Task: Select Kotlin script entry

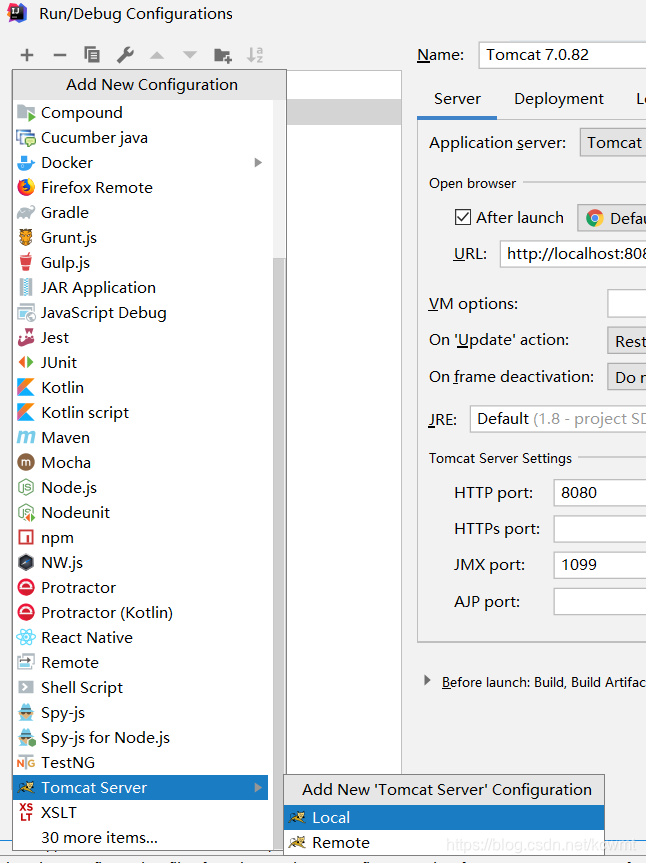Action: (142, 412)
